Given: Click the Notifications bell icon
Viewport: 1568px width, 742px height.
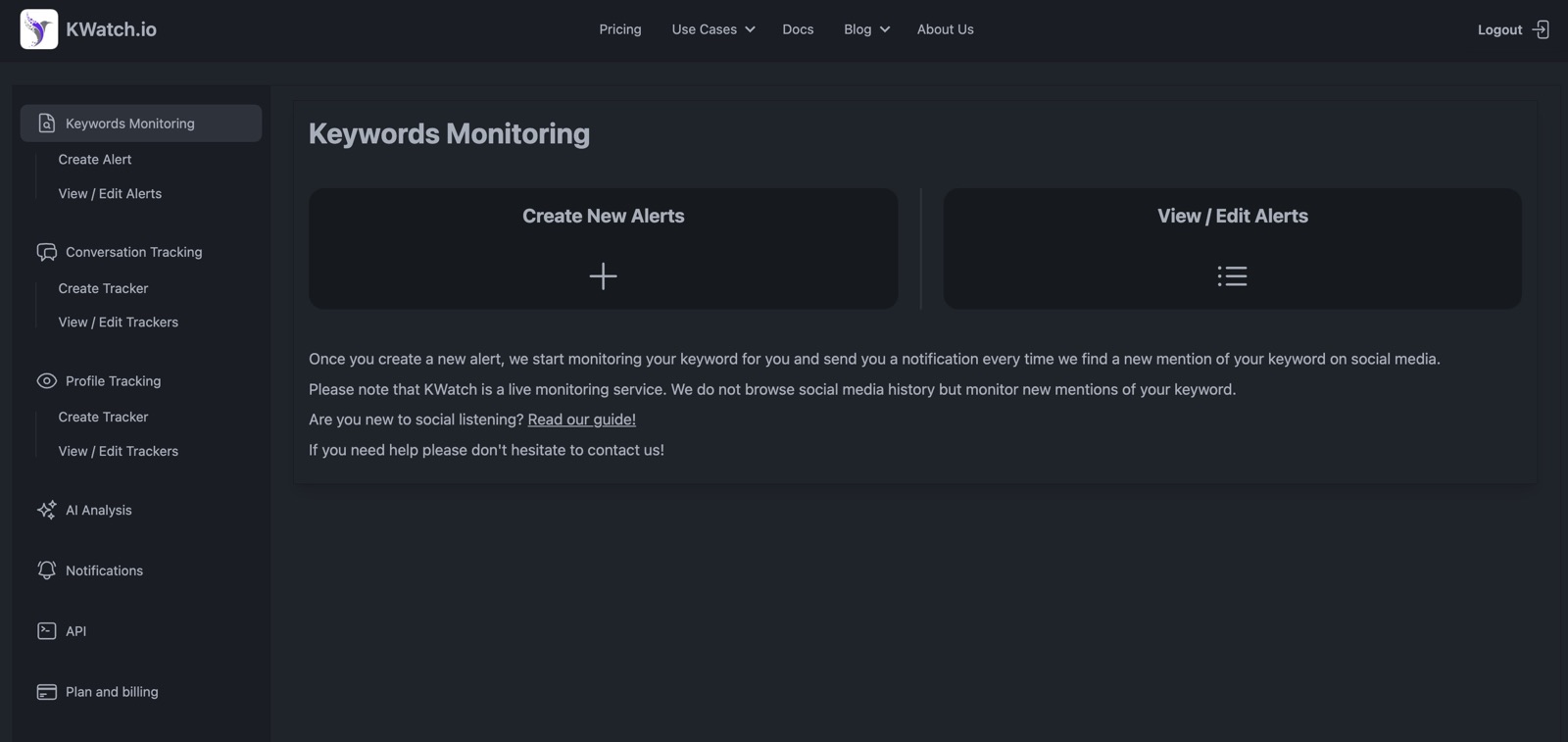Looking at the screenshot, I should (x=46, y=570).
